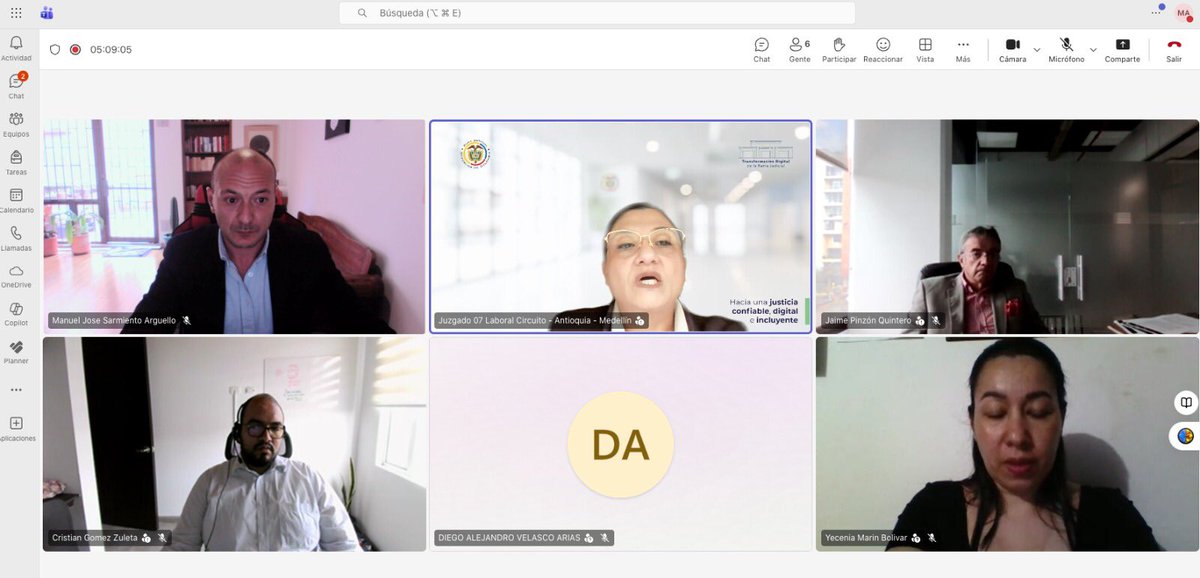Open meeting Chat panel
Viewport: 1200px width, 578px height.
761,50
